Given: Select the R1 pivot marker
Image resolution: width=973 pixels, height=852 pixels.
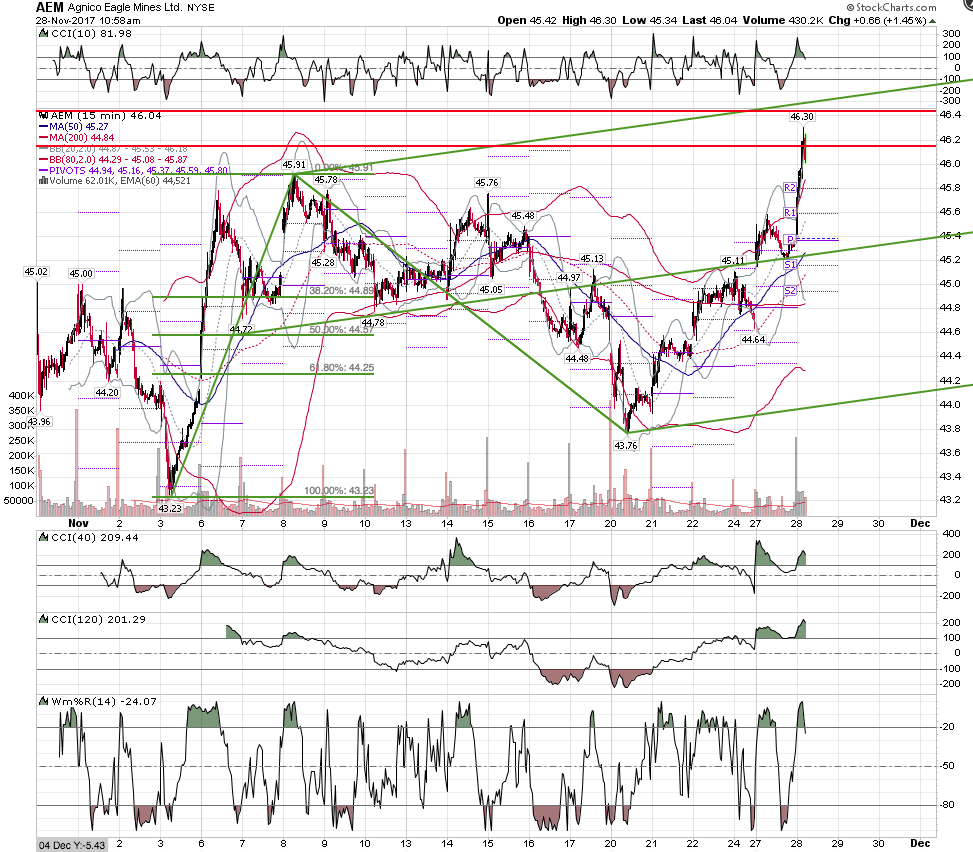Looking at the screenshot, I should [x=789, y=213].
